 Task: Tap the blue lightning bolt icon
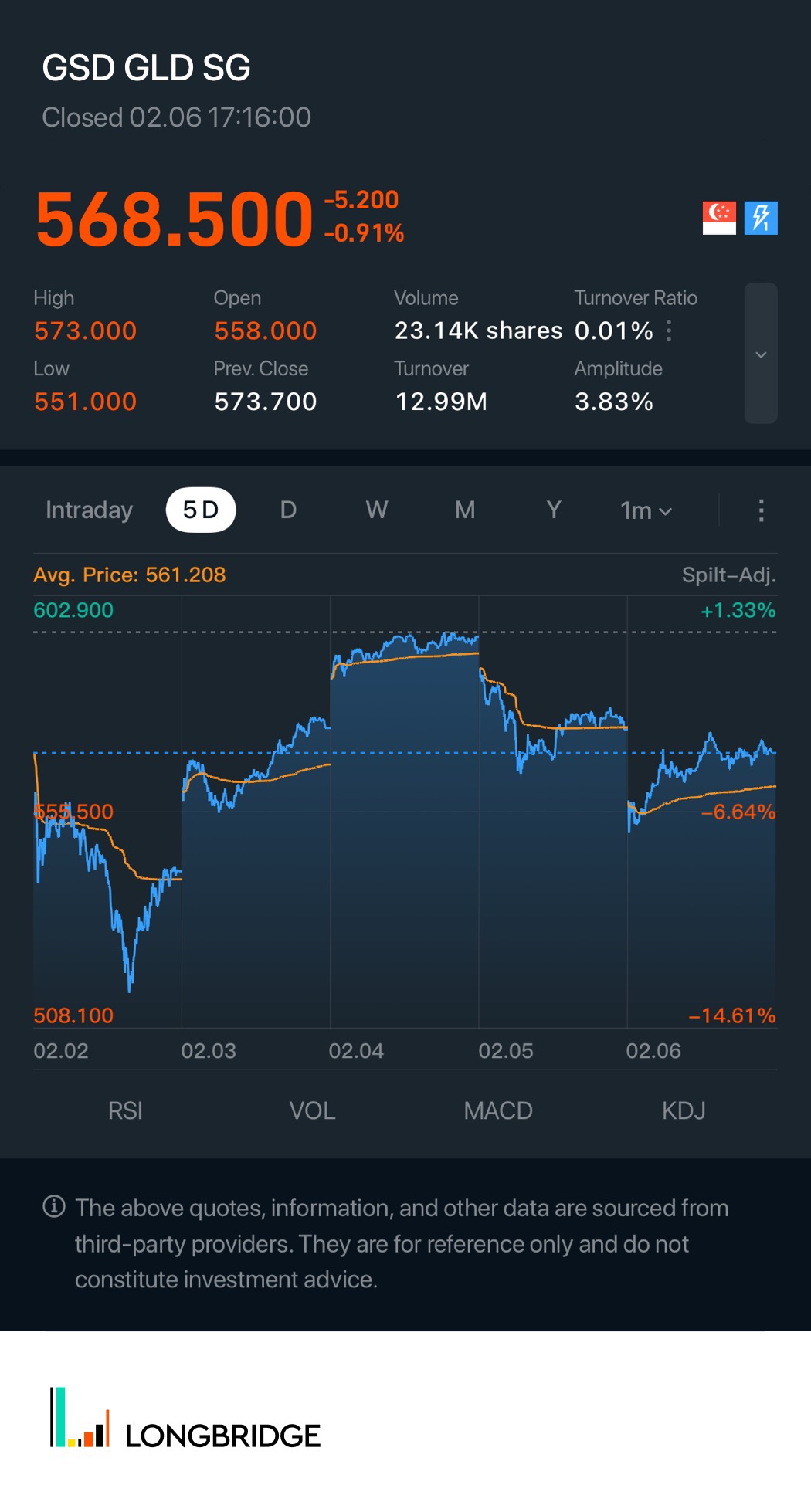point(761,218)
